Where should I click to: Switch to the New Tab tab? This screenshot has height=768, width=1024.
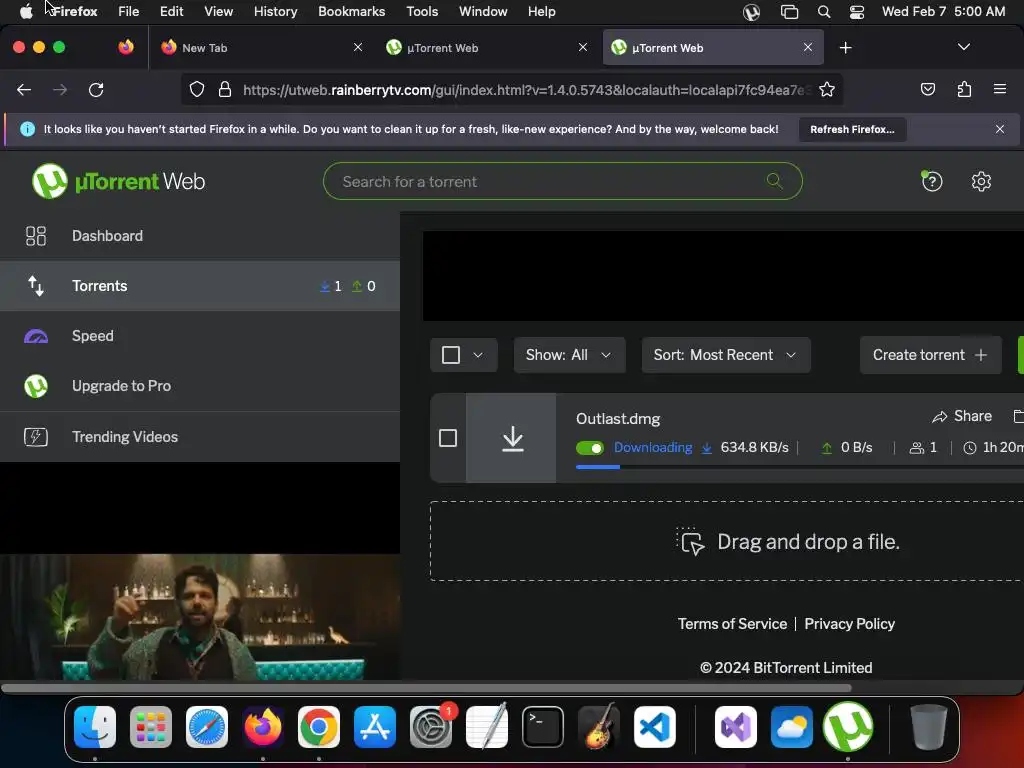pyautogui.click(x=261, y=48)
